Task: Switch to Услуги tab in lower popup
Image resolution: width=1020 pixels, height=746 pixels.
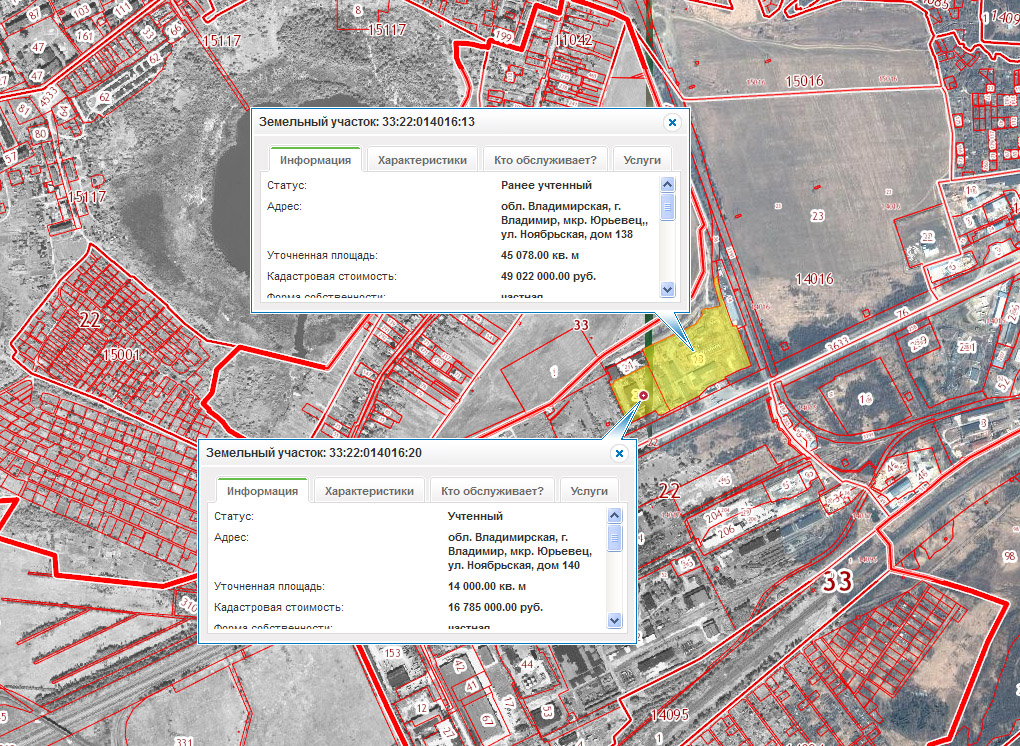Action: pos(589,491)
